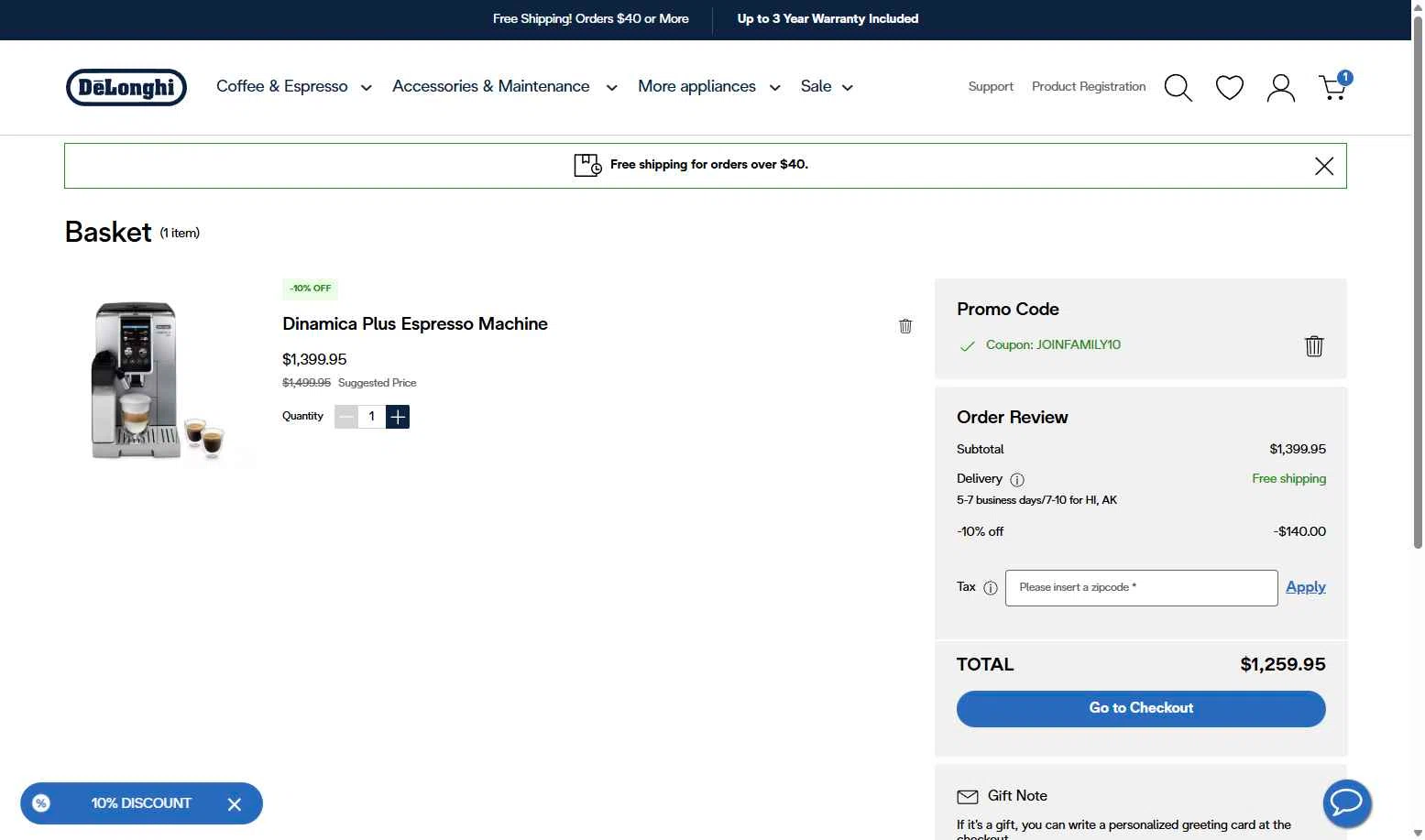Open the search magnifier icon
Image resolution: width=1425 pixels, height=840 pixels.
point(1178,88)
